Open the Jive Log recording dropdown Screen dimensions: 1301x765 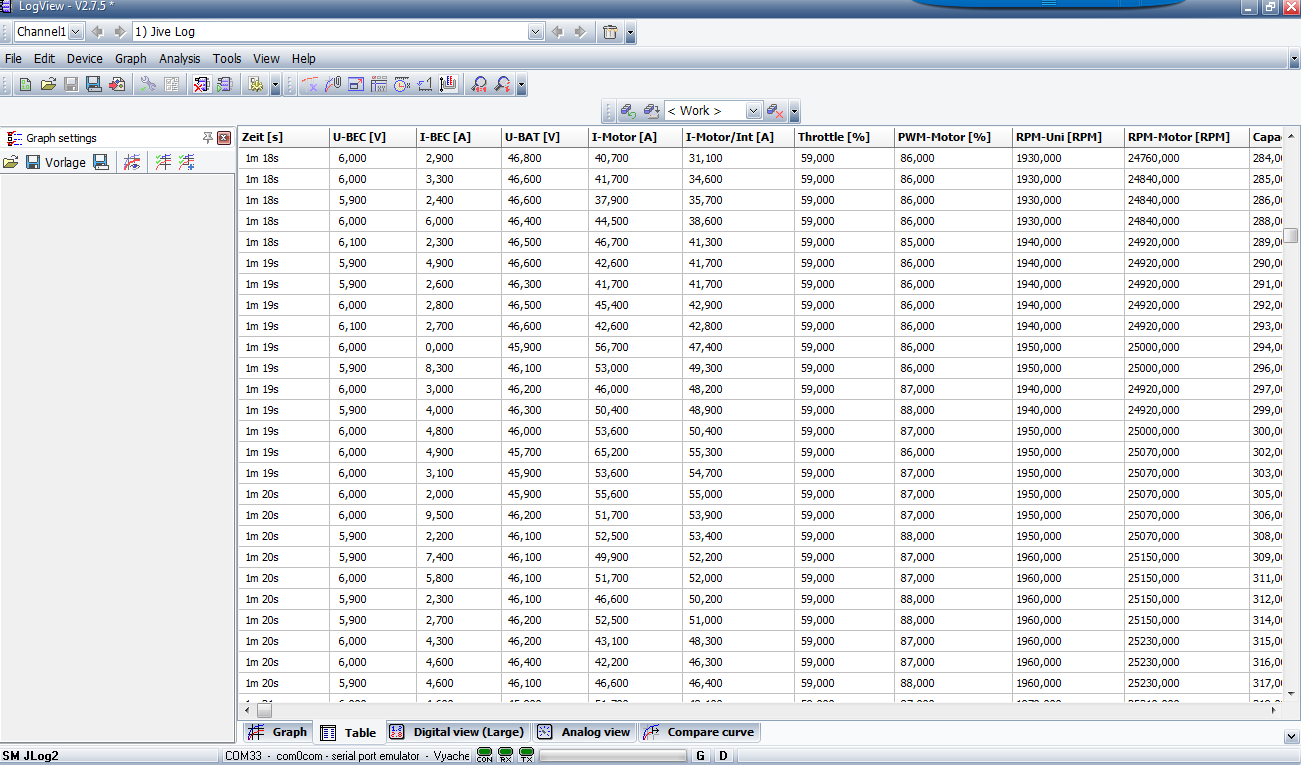tap(535, 32)
